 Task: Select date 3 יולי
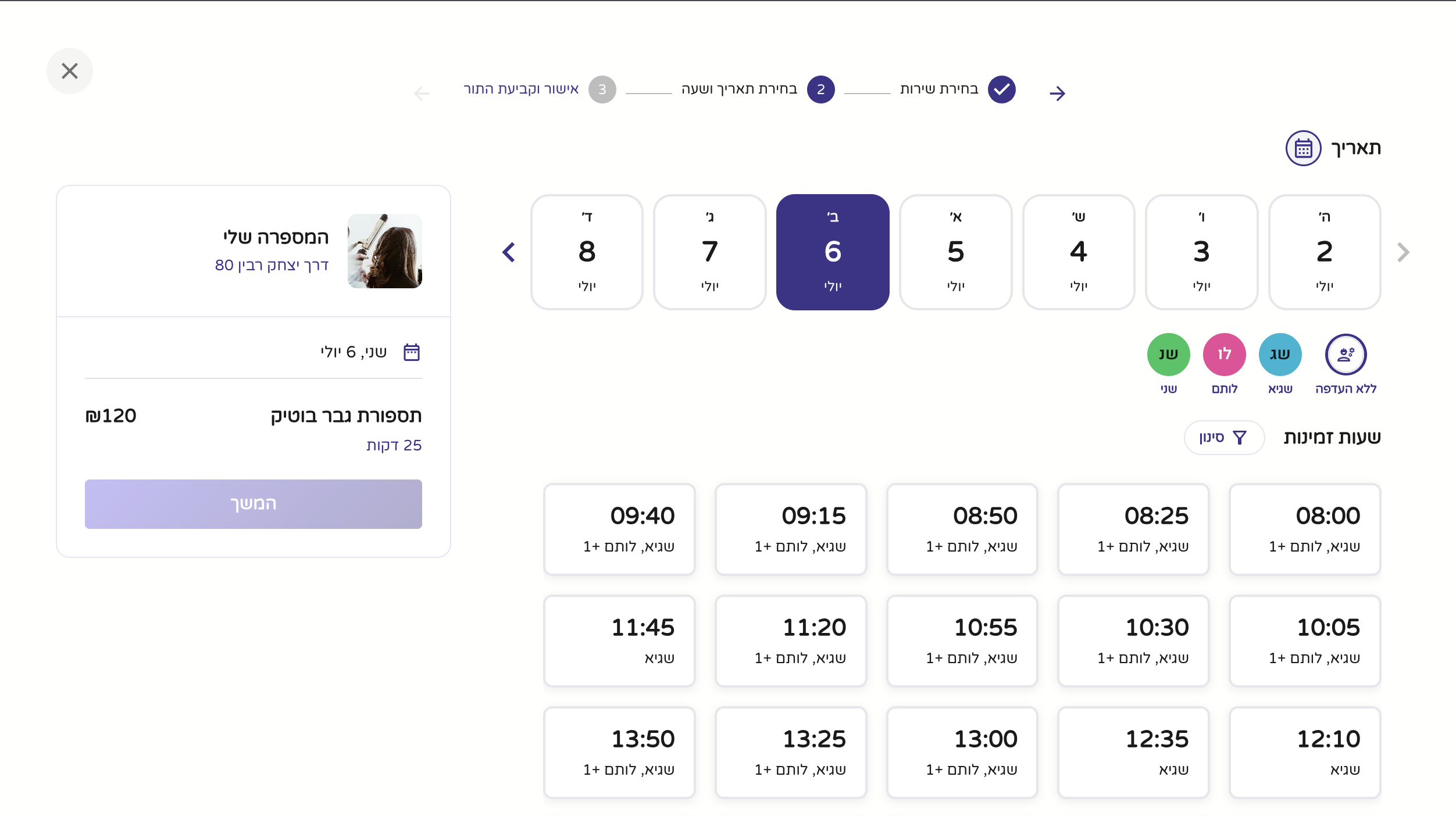point(1201,252)
